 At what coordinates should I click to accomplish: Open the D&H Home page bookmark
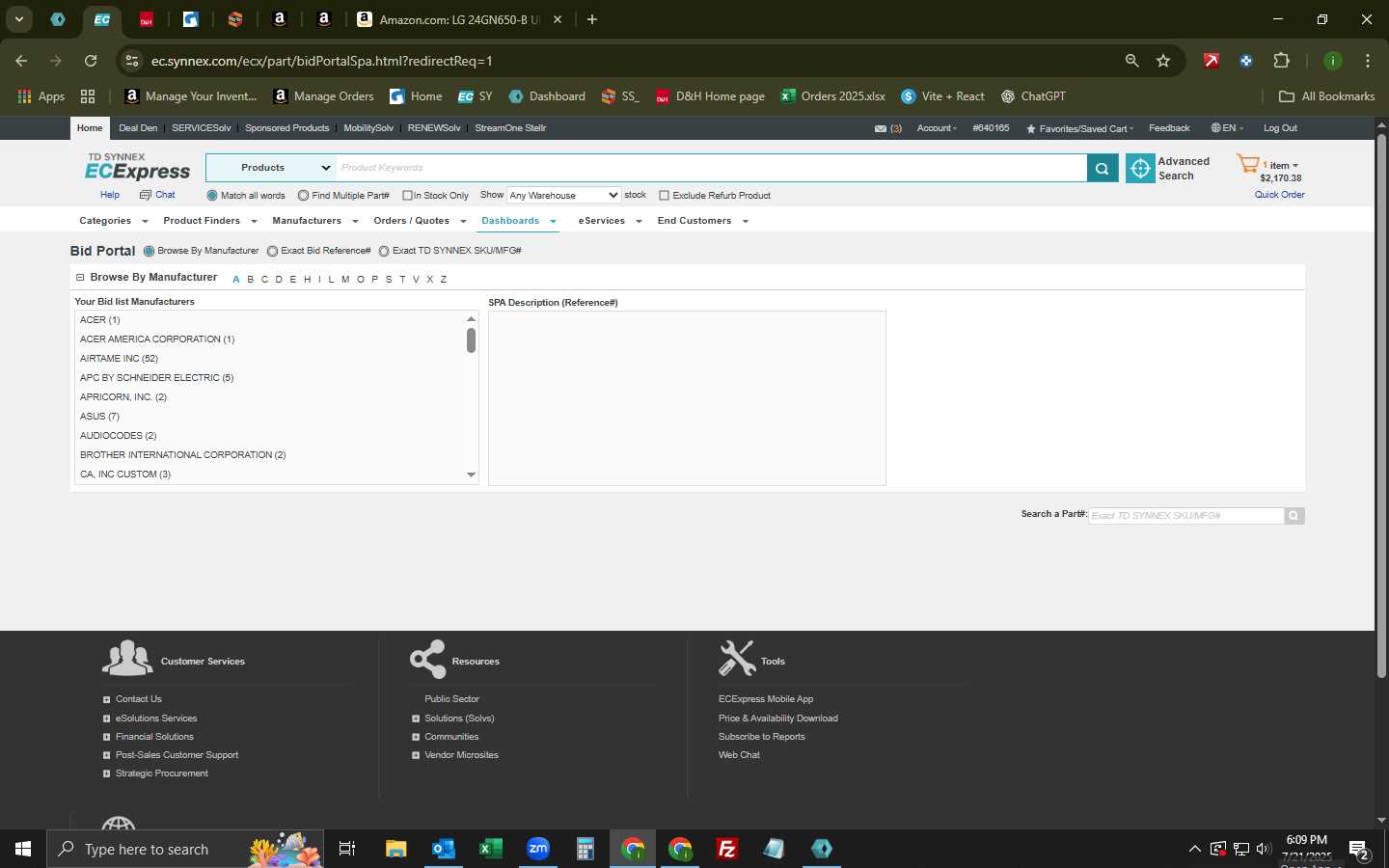710,96
